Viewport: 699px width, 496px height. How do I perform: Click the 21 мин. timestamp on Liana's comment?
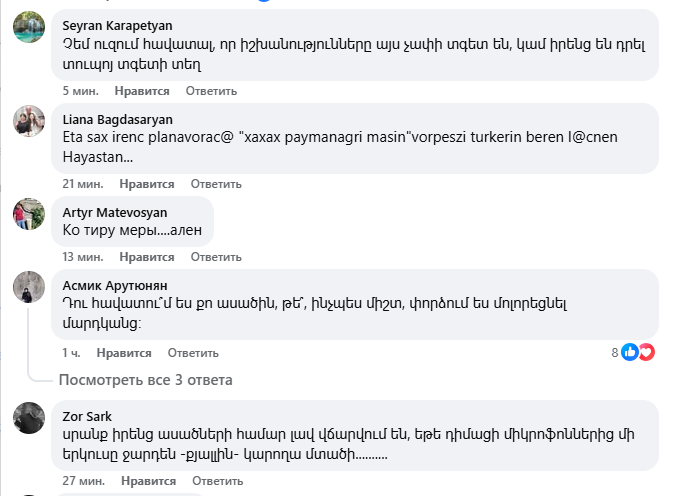pyautogui.click(x=83, y=184)
